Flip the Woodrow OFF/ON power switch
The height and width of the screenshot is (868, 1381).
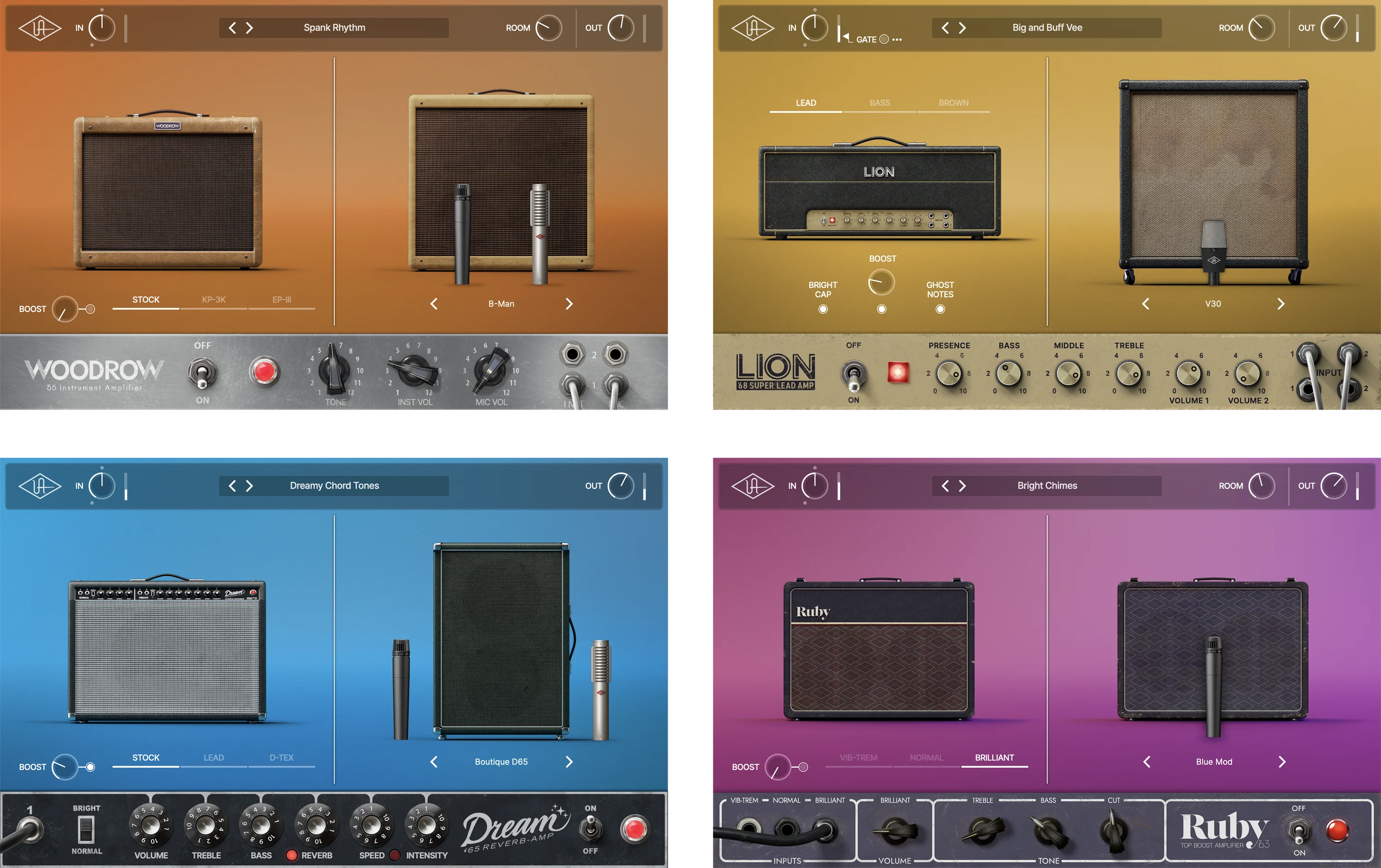click(x=202, y=373)
